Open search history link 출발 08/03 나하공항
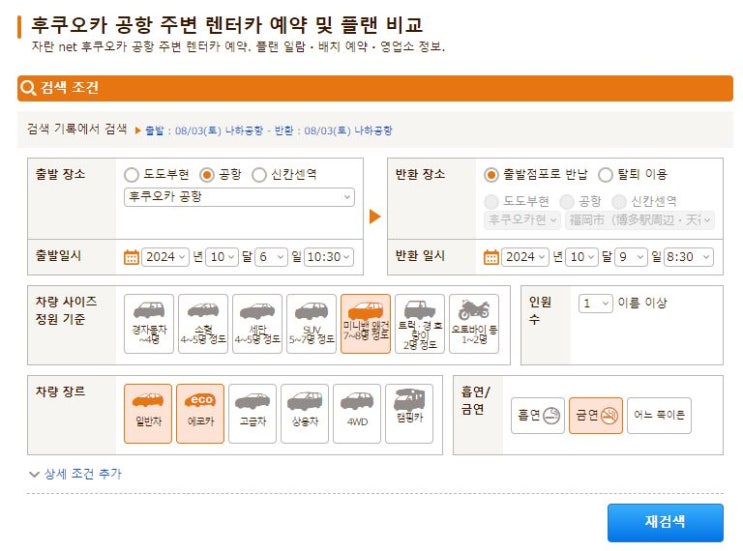 tap(269, 130)
